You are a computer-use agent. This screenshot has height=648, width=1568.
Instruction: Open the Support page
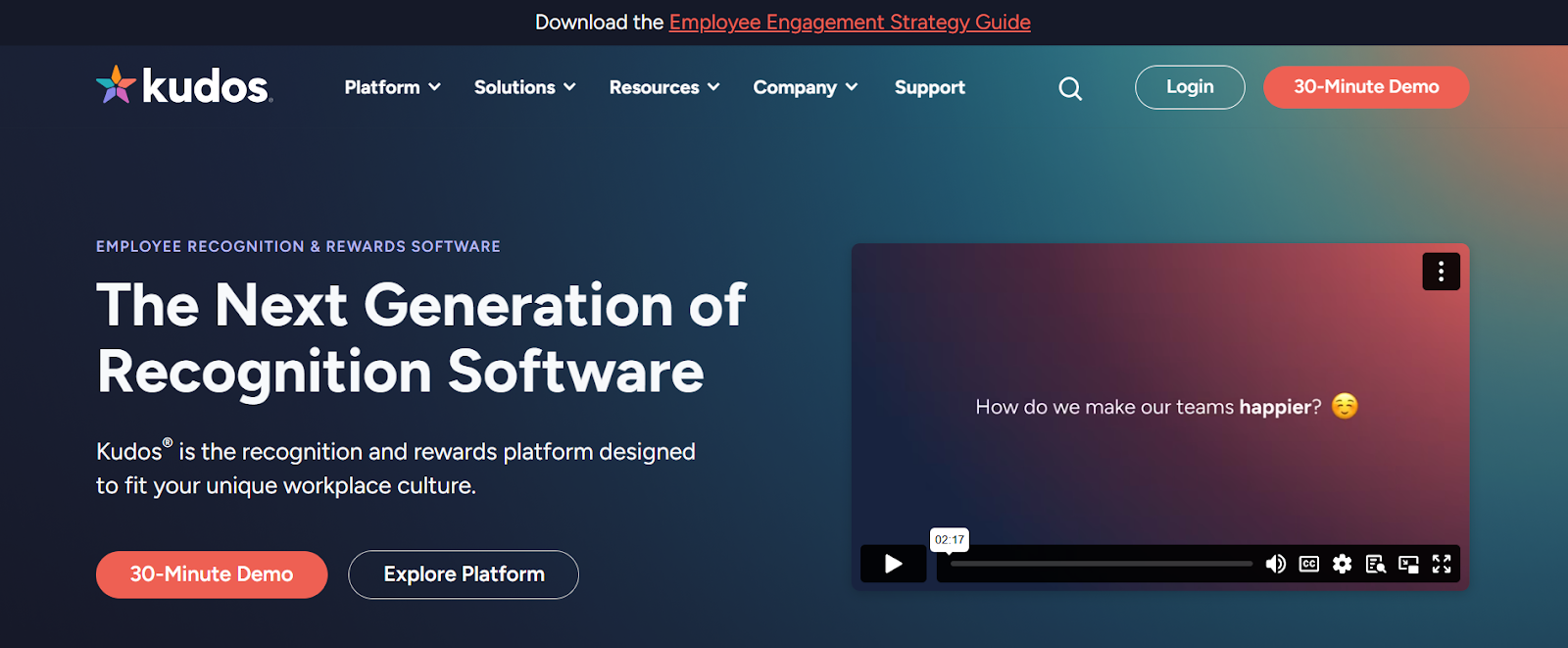pos(930,87)
